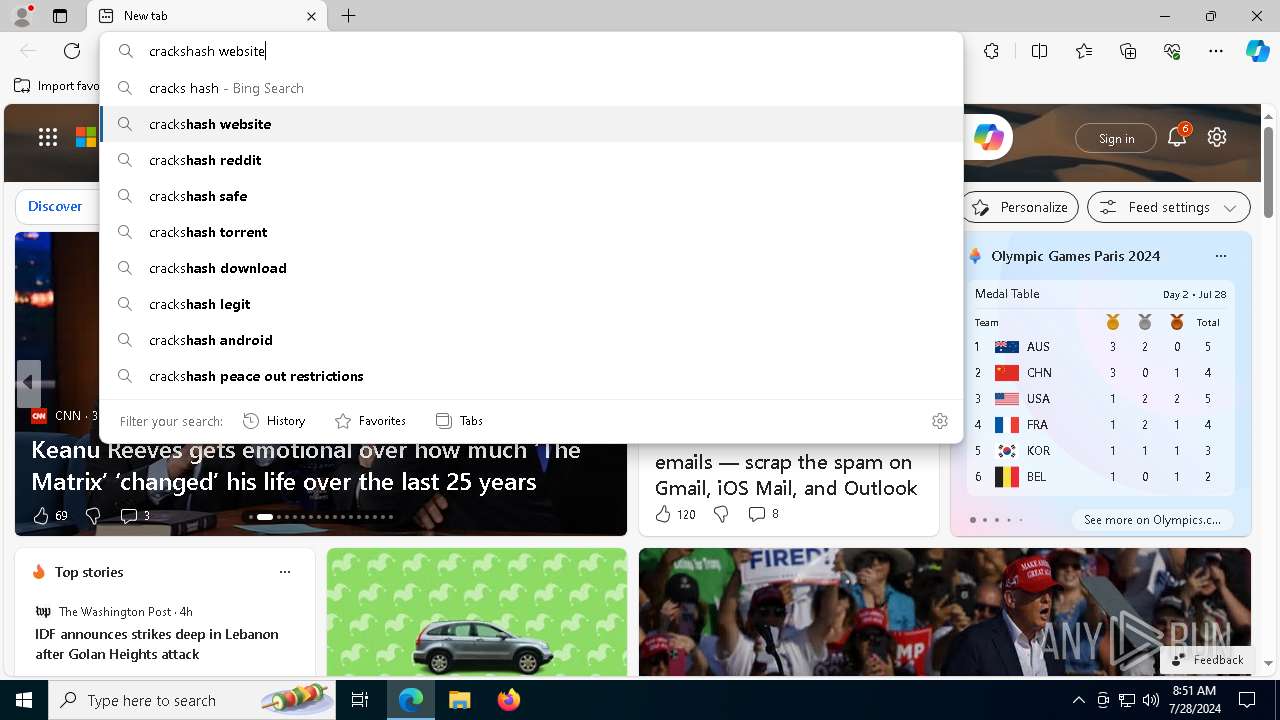Like the emails spam article
This screenshot has height=720, width=1280.
675,514
